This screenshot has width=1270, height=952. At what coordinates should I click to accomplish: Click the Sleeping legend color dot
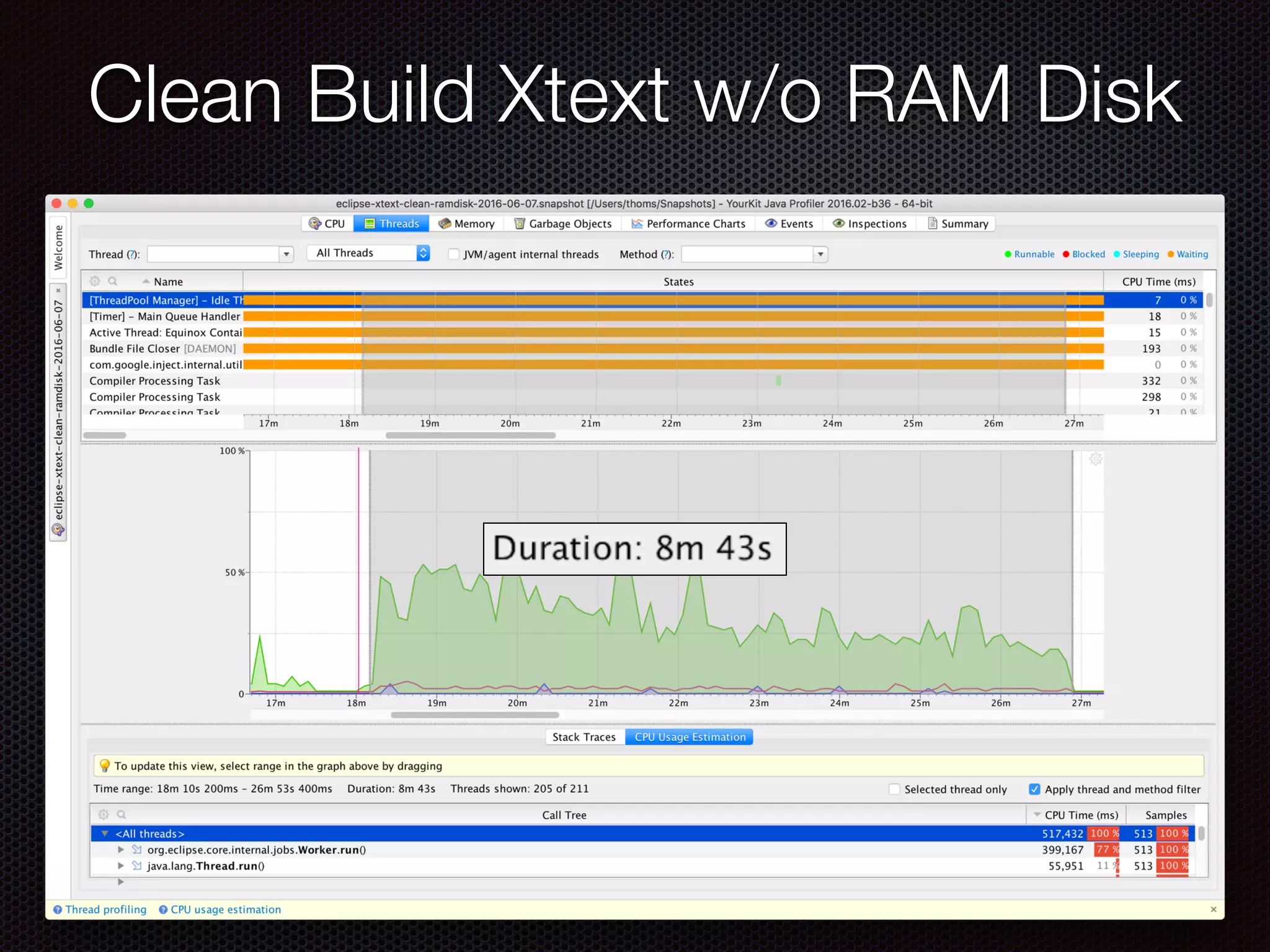tap(1117, 254)
